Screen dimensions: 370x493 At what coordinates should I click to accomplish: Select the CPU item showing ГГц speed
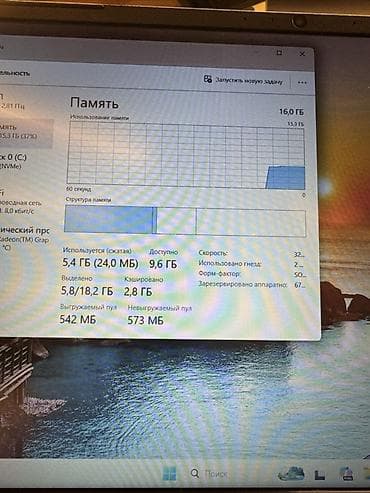point(13,102)
